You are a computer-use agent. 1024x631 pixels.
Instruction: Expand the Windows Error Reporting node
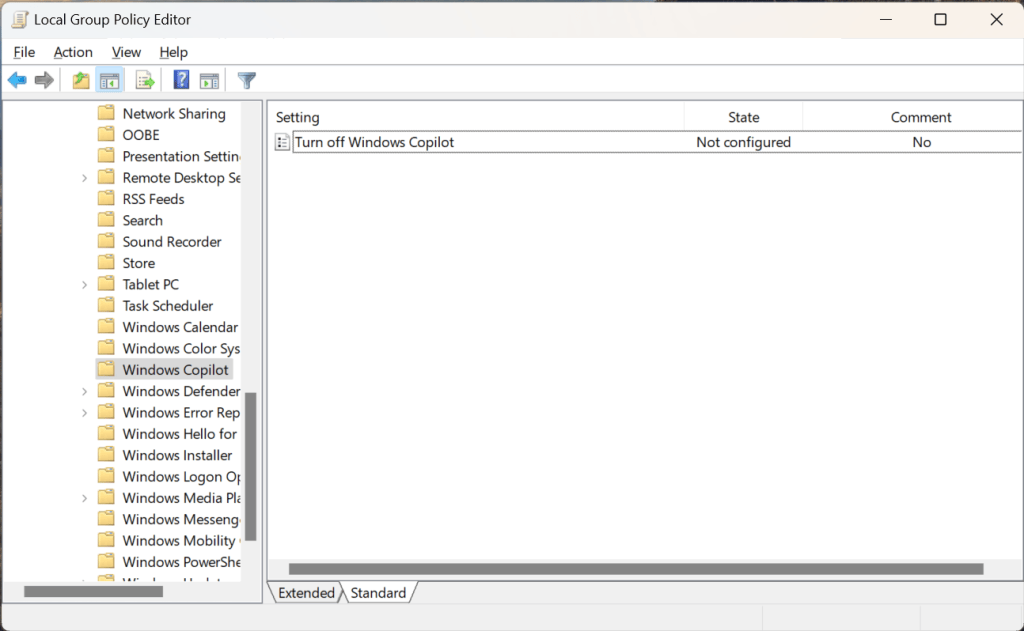coord(84,412)
